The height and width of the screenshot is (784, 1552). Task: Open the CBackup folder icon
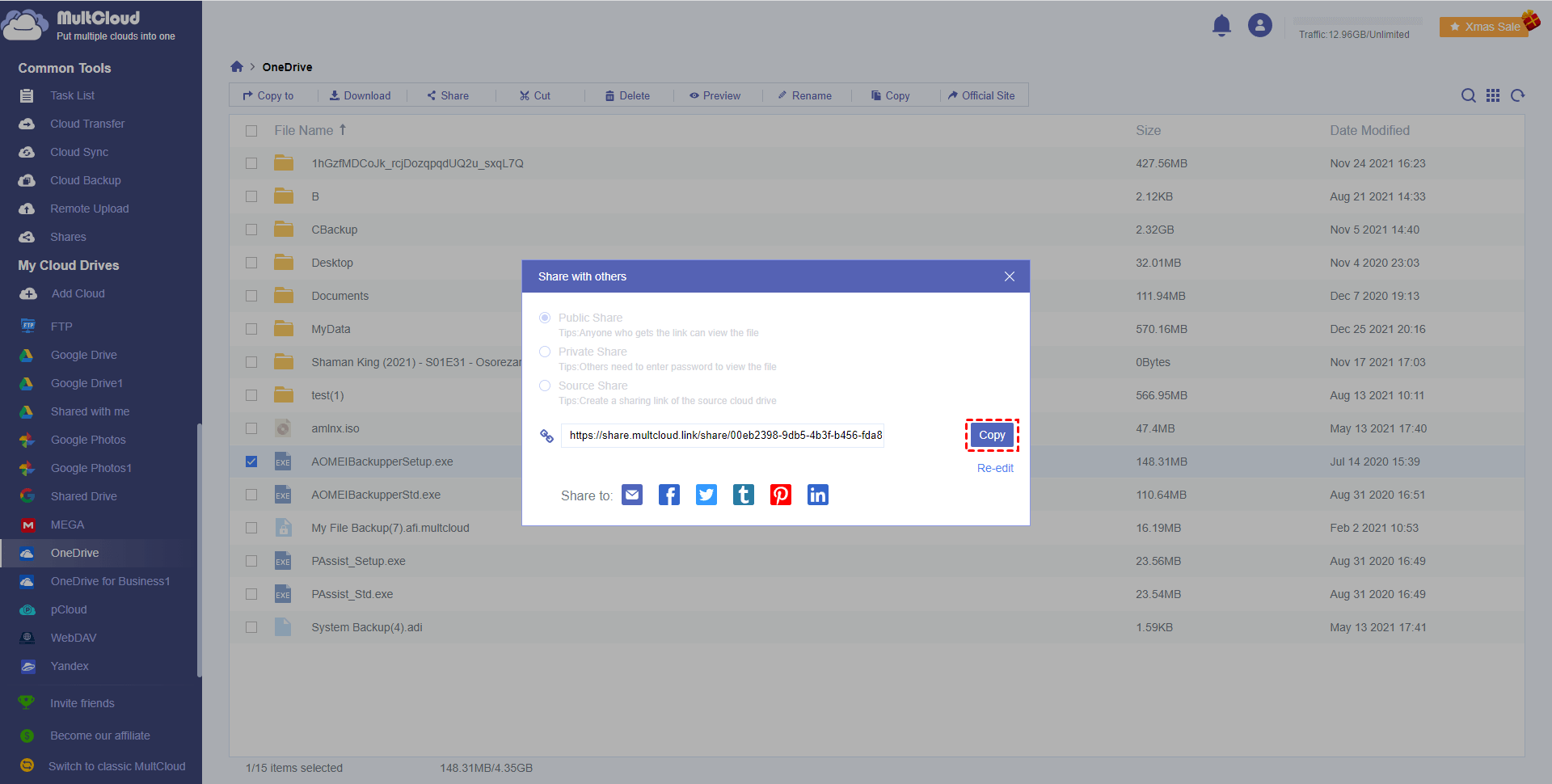click(x=284, y=230)
